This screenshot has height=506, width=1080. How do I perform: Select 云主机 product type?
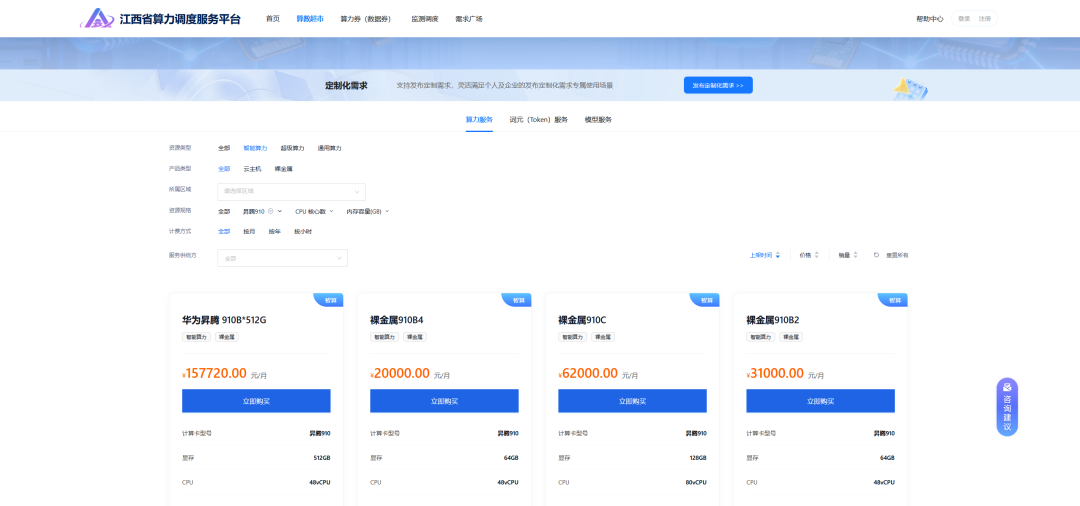click(252, 169)
